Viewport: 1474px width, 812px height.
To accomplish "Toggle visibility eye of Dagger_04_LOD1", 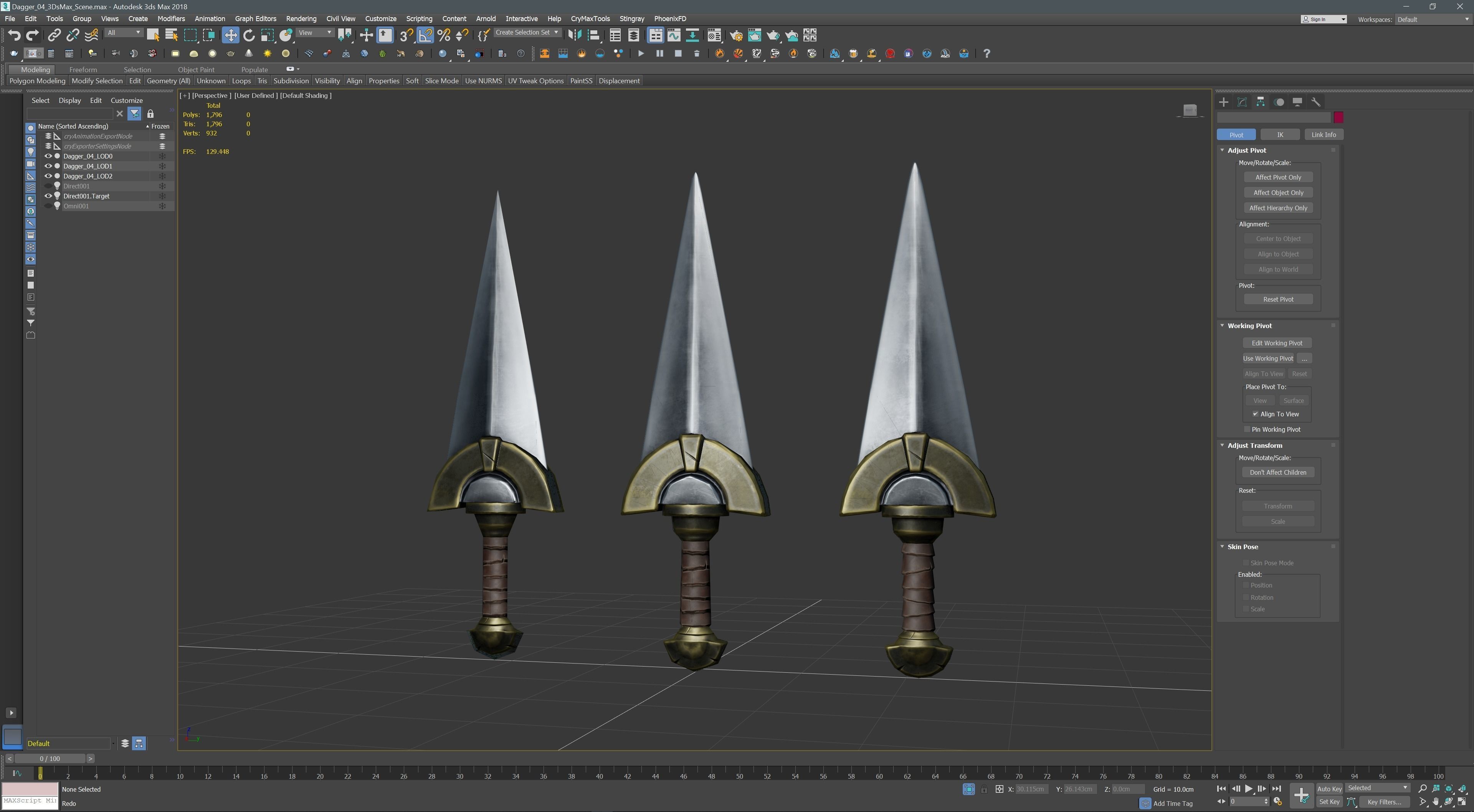I will tap(48, 166).
